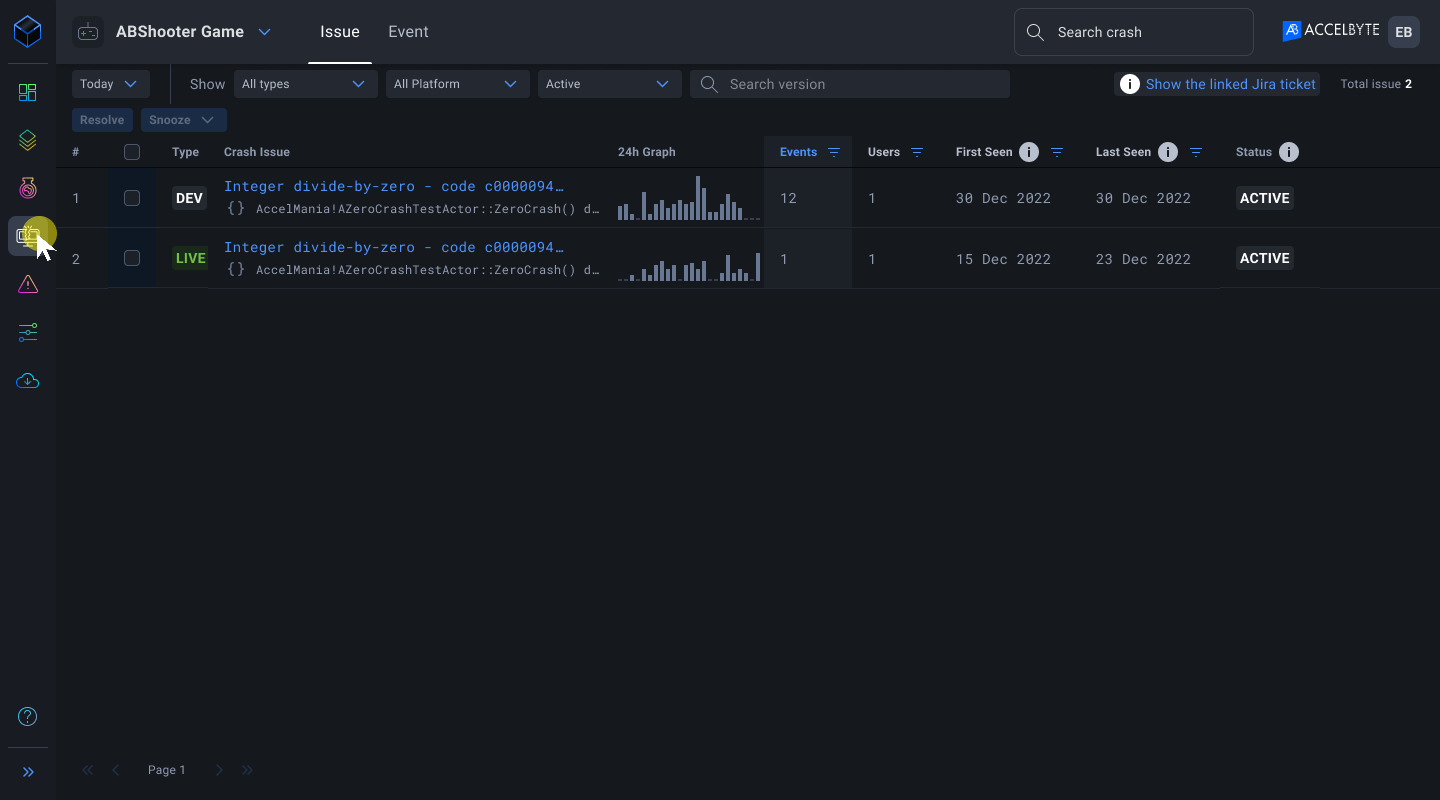1440x800 pixels.
Task: Click the Total issue 2 counter
Action: [1376, 84]
